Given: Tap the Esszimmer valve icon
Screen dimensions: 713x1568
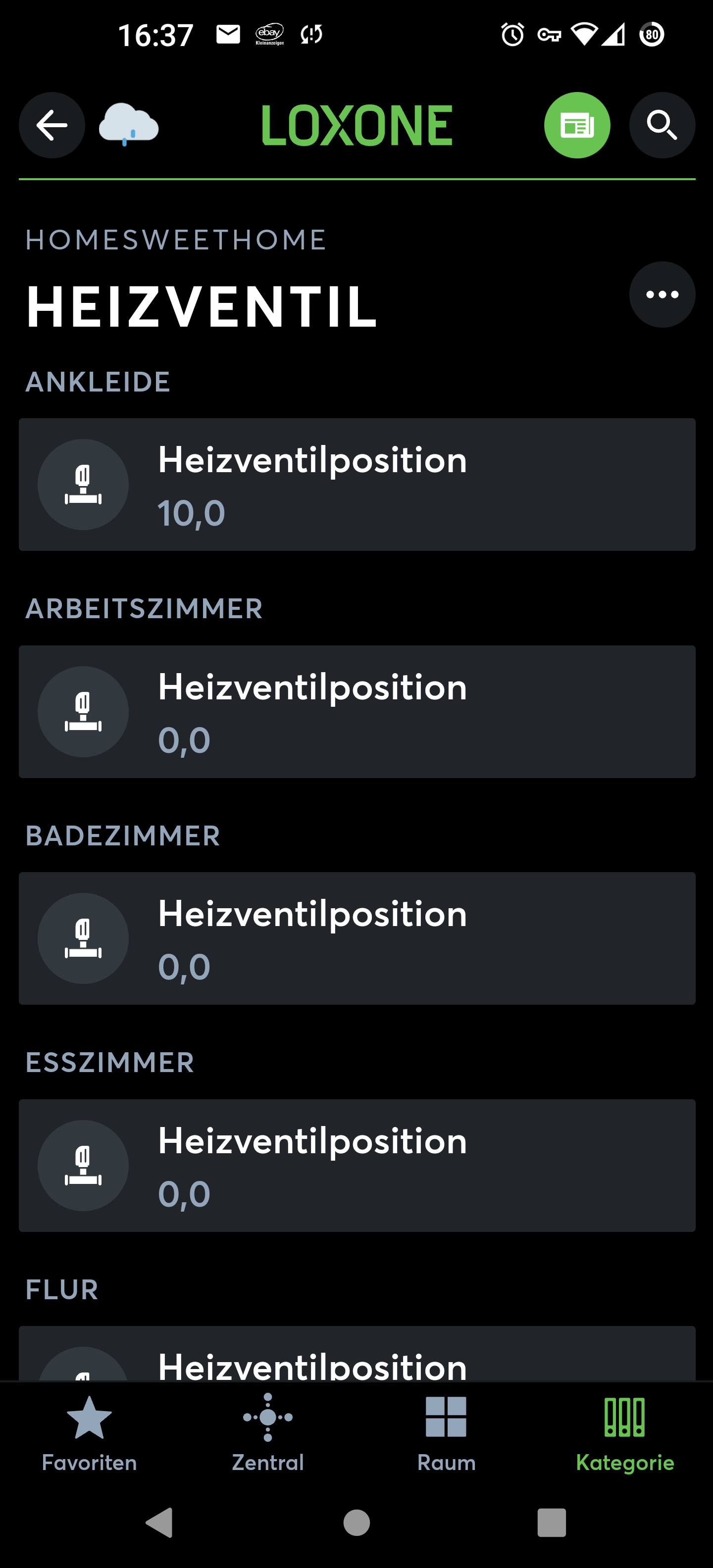Looking at the screenshot, I should click(x=83, y=1165).
